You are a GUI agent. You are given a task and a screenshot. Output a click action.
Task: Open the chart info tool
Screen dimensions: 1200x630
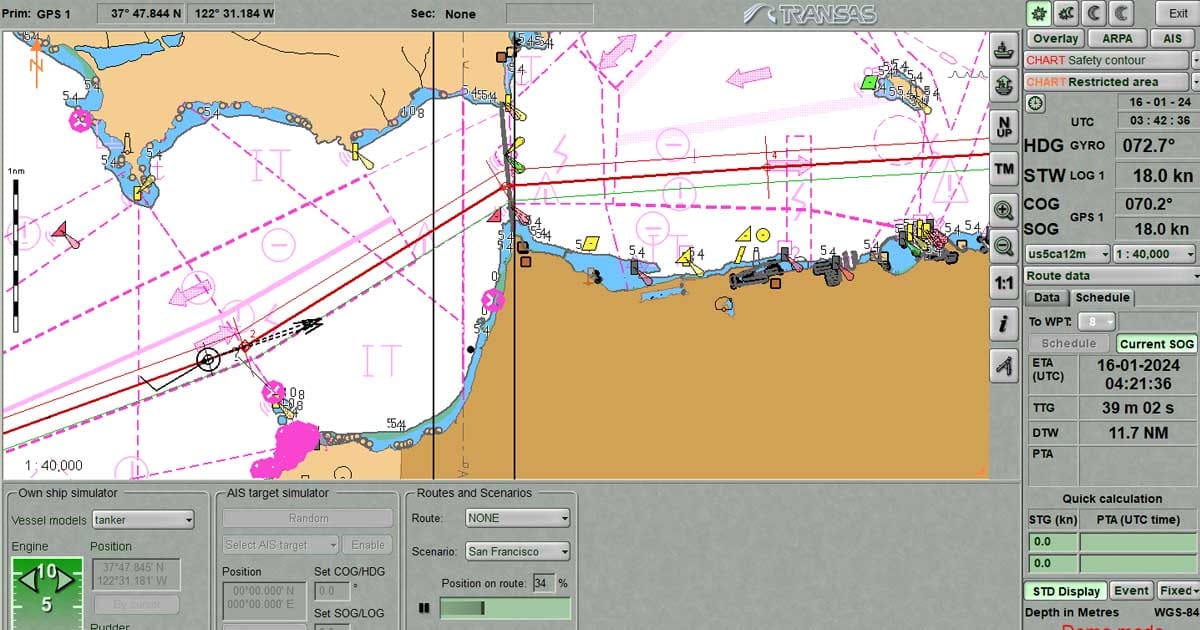(1004, 326)
